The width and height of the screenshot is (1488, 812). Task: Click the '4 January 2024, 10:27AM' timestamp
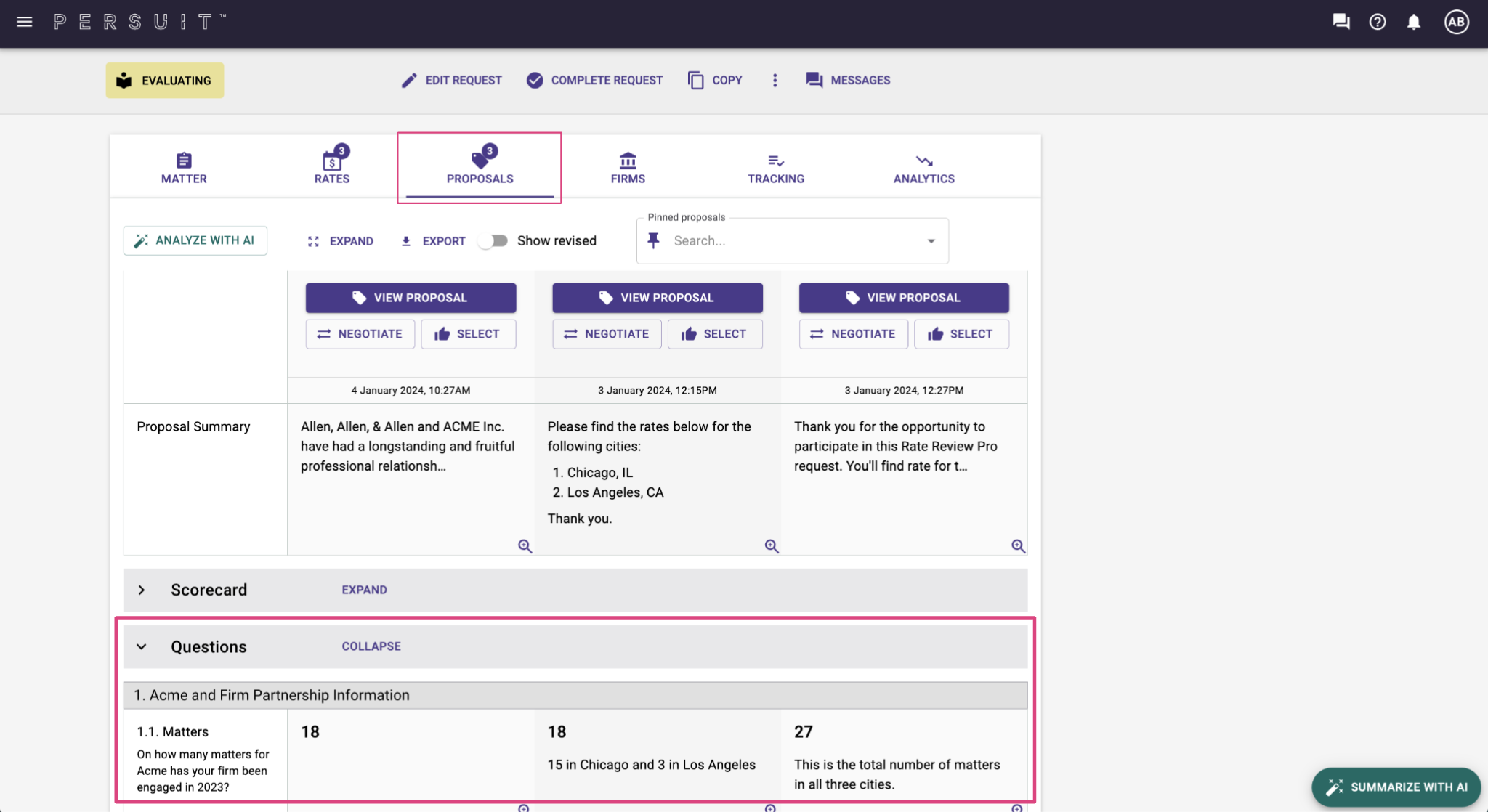click(411, 390)
